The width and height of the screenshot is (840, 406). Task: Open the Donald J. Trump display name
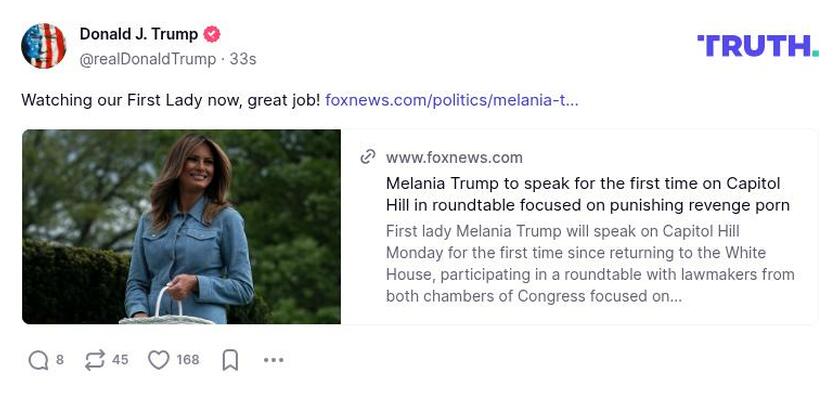point(138,35)
